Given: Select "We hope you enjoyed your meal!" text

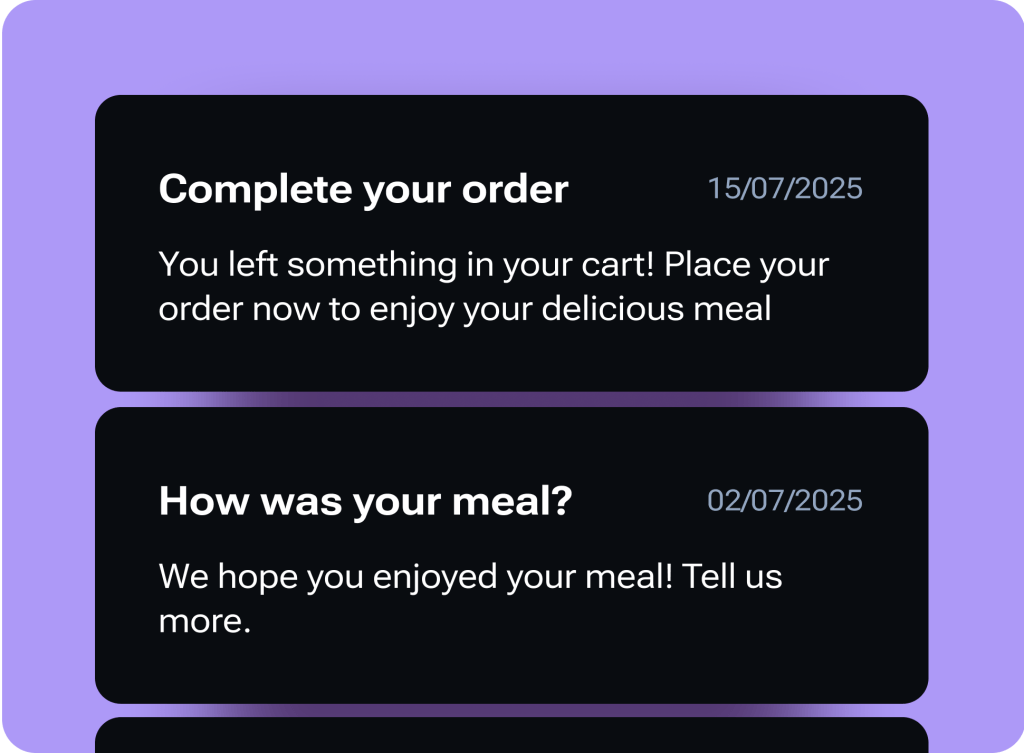Looking at the screenshot, I should (x=415, y=576).
